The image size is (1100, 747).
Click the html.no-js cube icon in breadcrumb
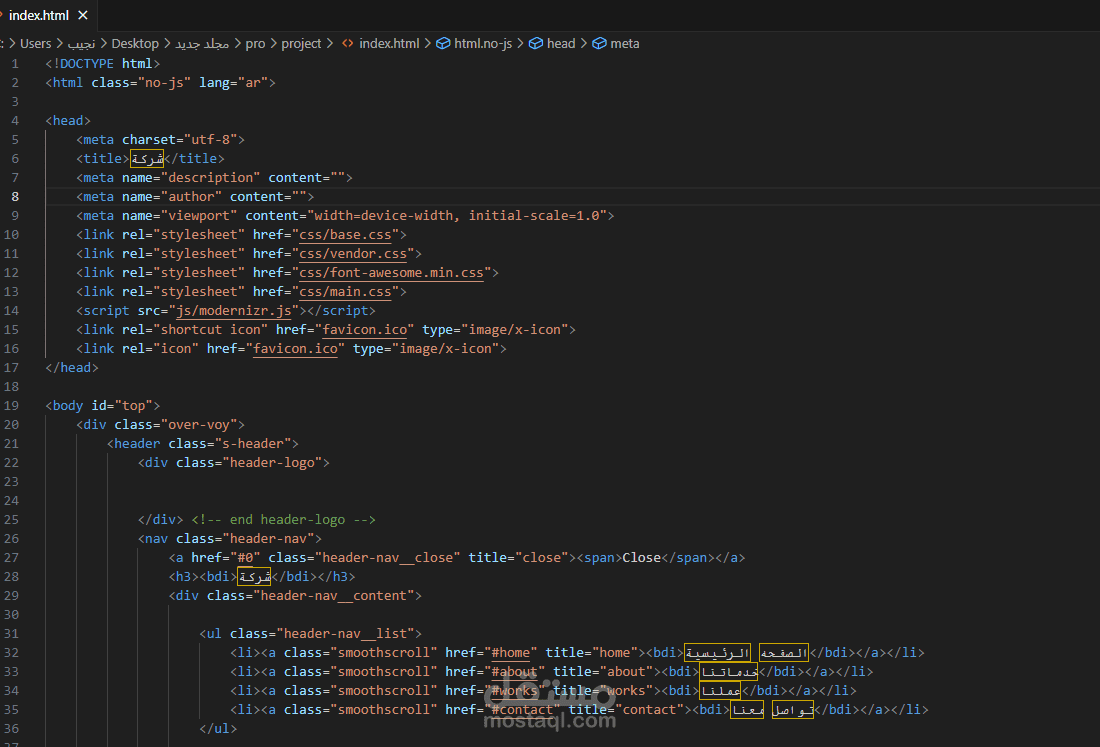[x=443, y=43]
